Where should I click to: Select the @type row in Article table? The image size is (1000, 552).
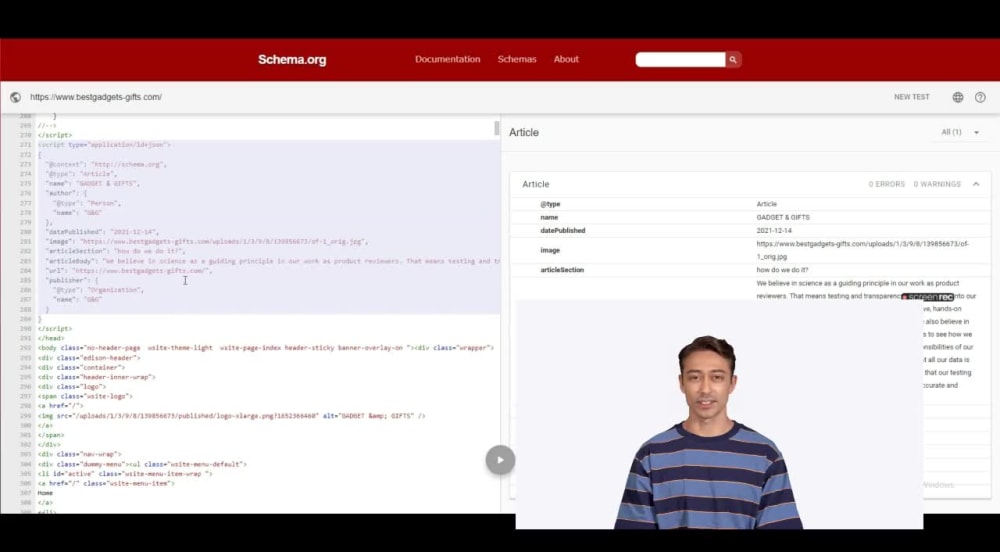coord(751,204)
